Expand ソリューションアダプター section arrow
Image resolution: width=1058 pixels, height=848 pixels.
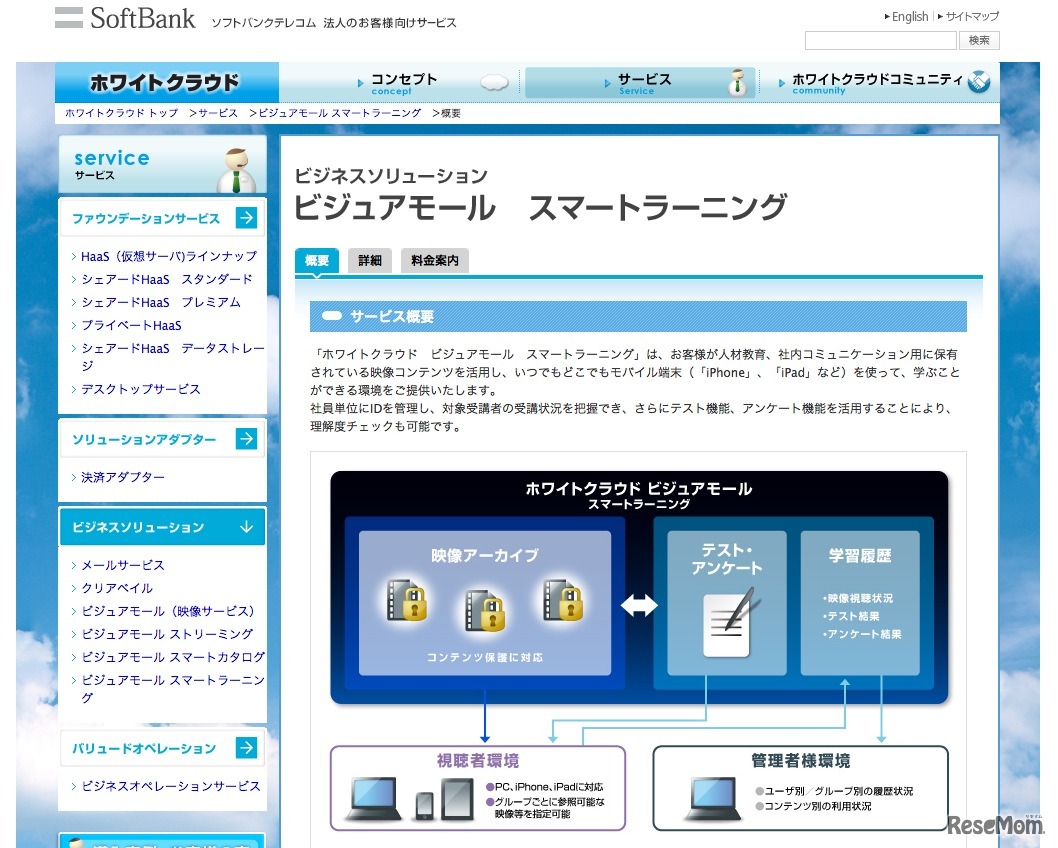pos(246,439)
